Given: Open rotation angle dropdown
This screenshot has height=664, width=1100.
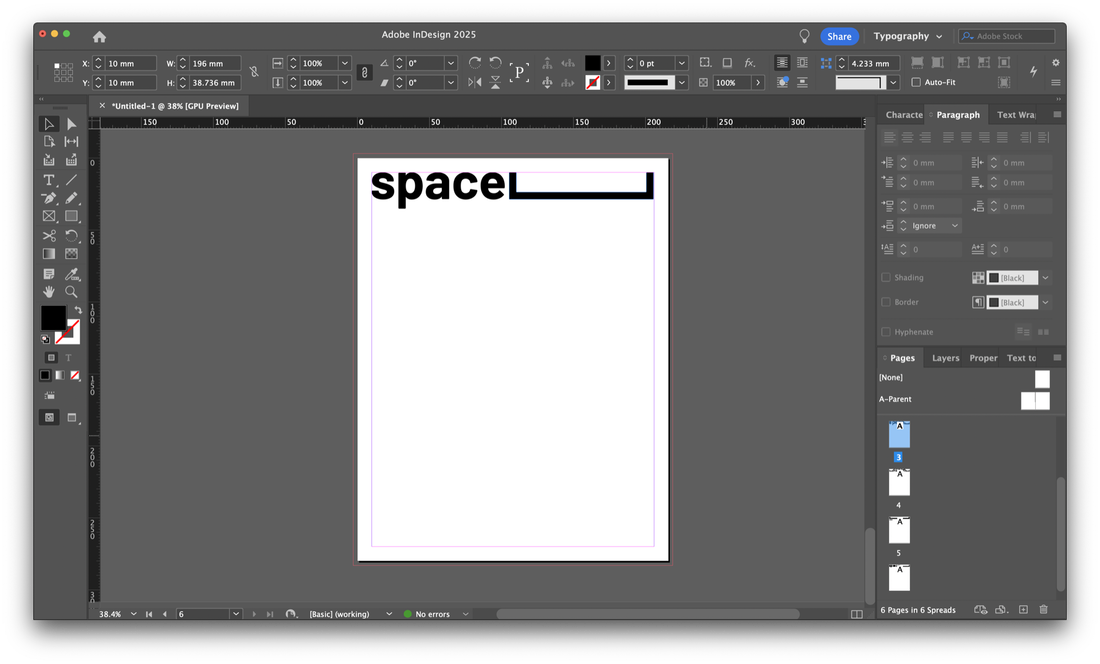Looking at the screenshot, I should click(x=450, y=63).
